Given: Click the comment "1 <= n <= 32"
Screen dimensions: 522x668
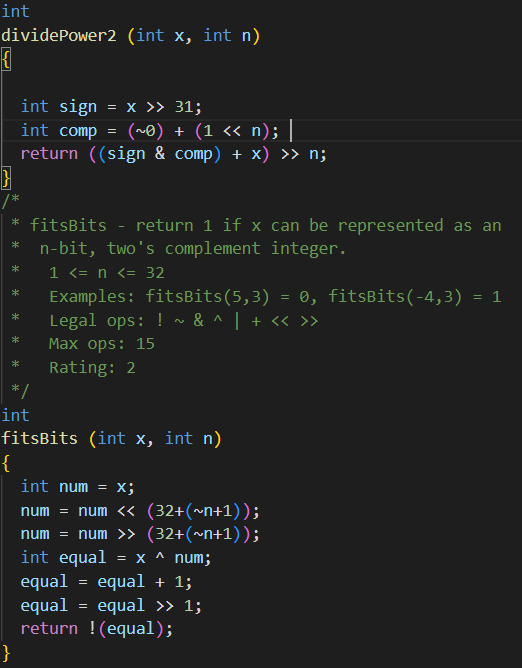Looking at the screenshot, I should pos(107,273).
